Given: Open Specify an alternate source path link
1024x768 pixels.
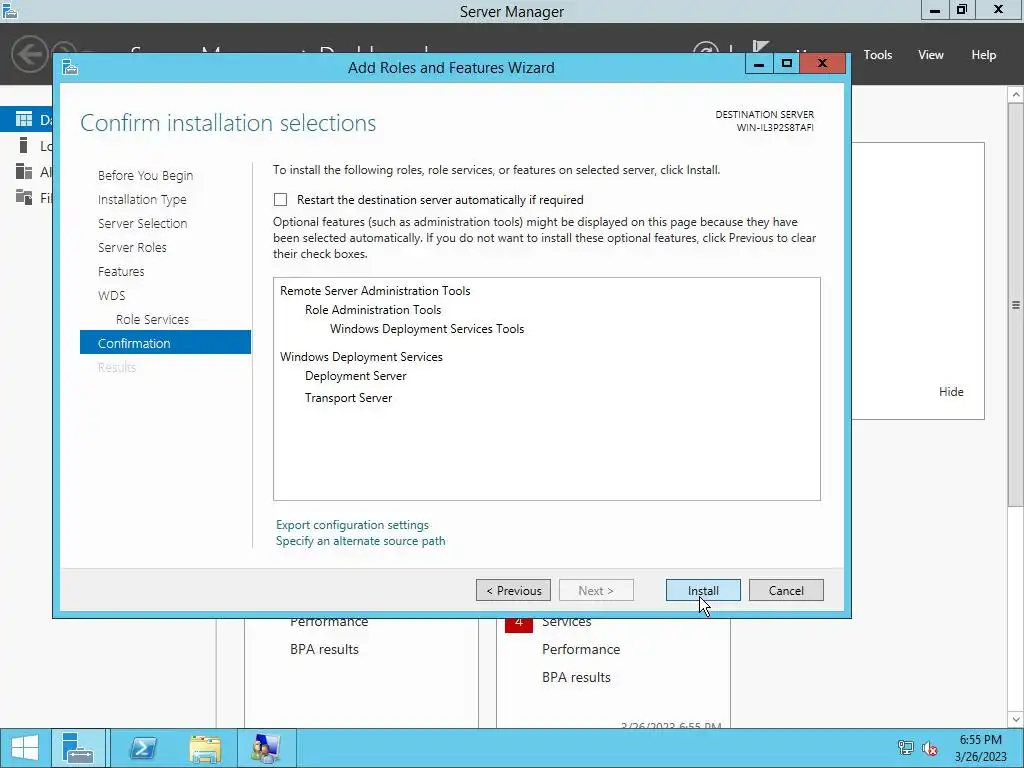Looking at the screenshot, I should point(360,541).
